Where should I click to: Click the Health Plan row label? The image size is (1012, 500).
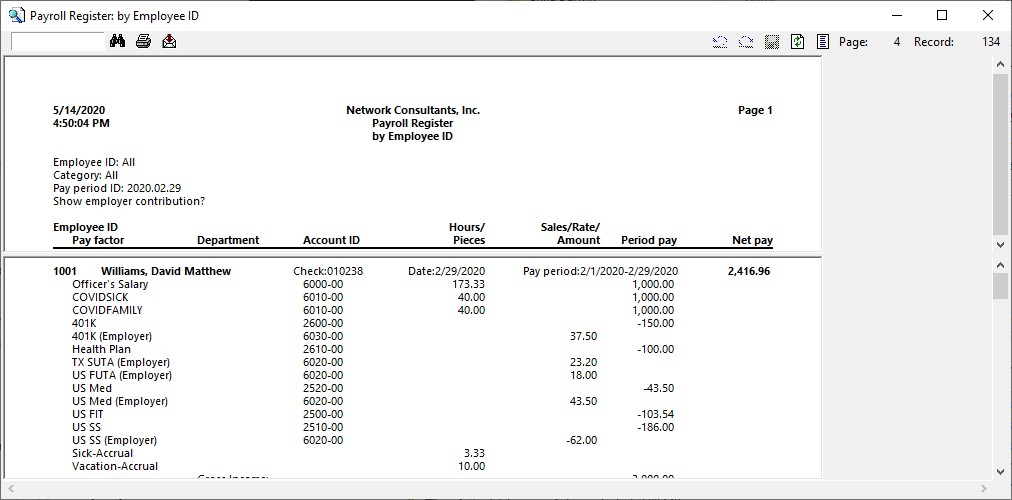(x=101, y=349)
